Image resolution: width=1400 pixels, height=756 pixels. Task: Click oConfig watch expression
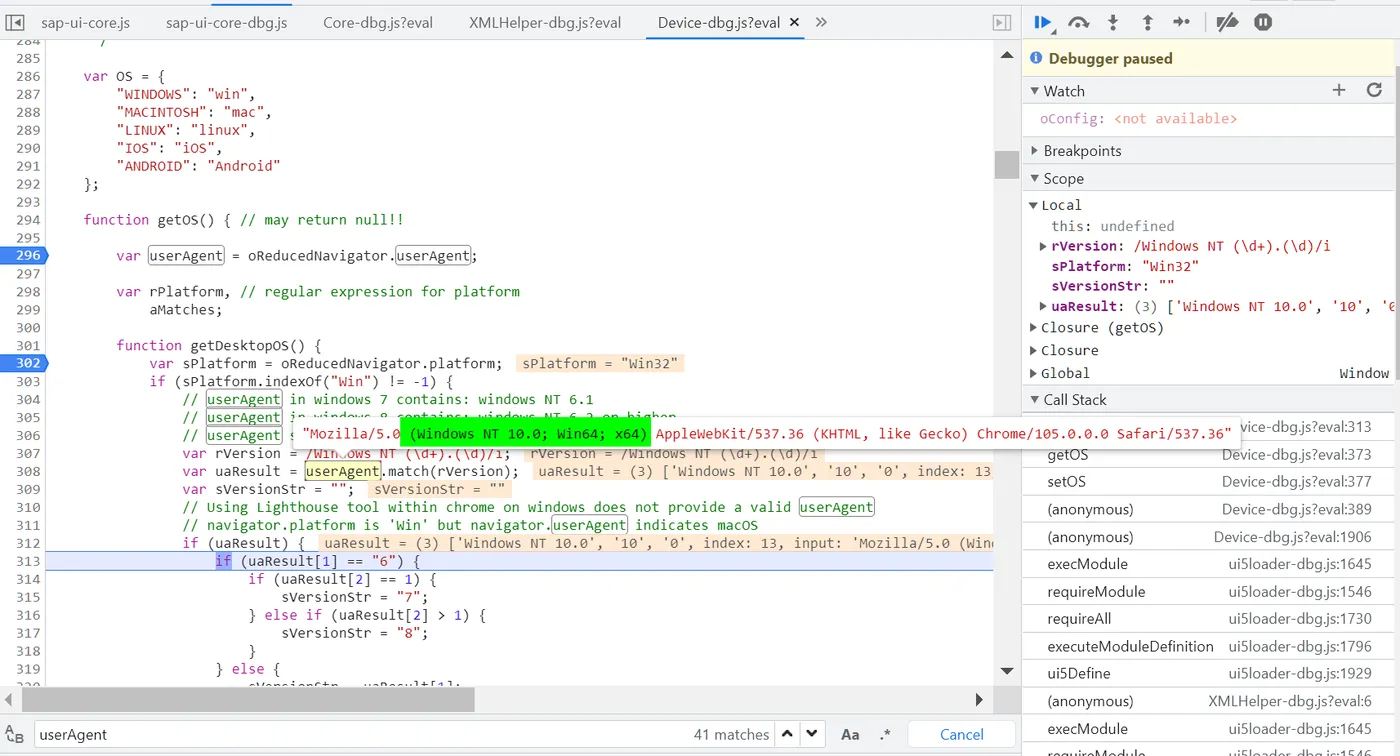click(1138, 119)
